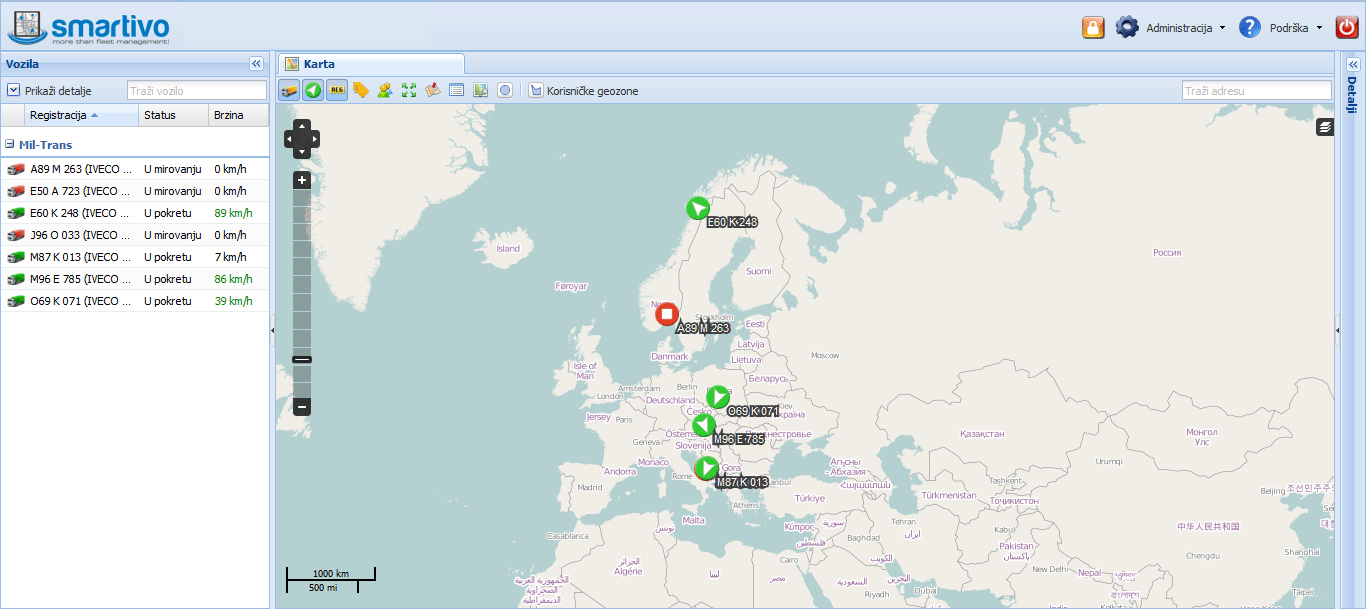Click the yellow tag icon in map toolbar
The width and height of the screenshot is (1367, 610).
click(361, 90)
